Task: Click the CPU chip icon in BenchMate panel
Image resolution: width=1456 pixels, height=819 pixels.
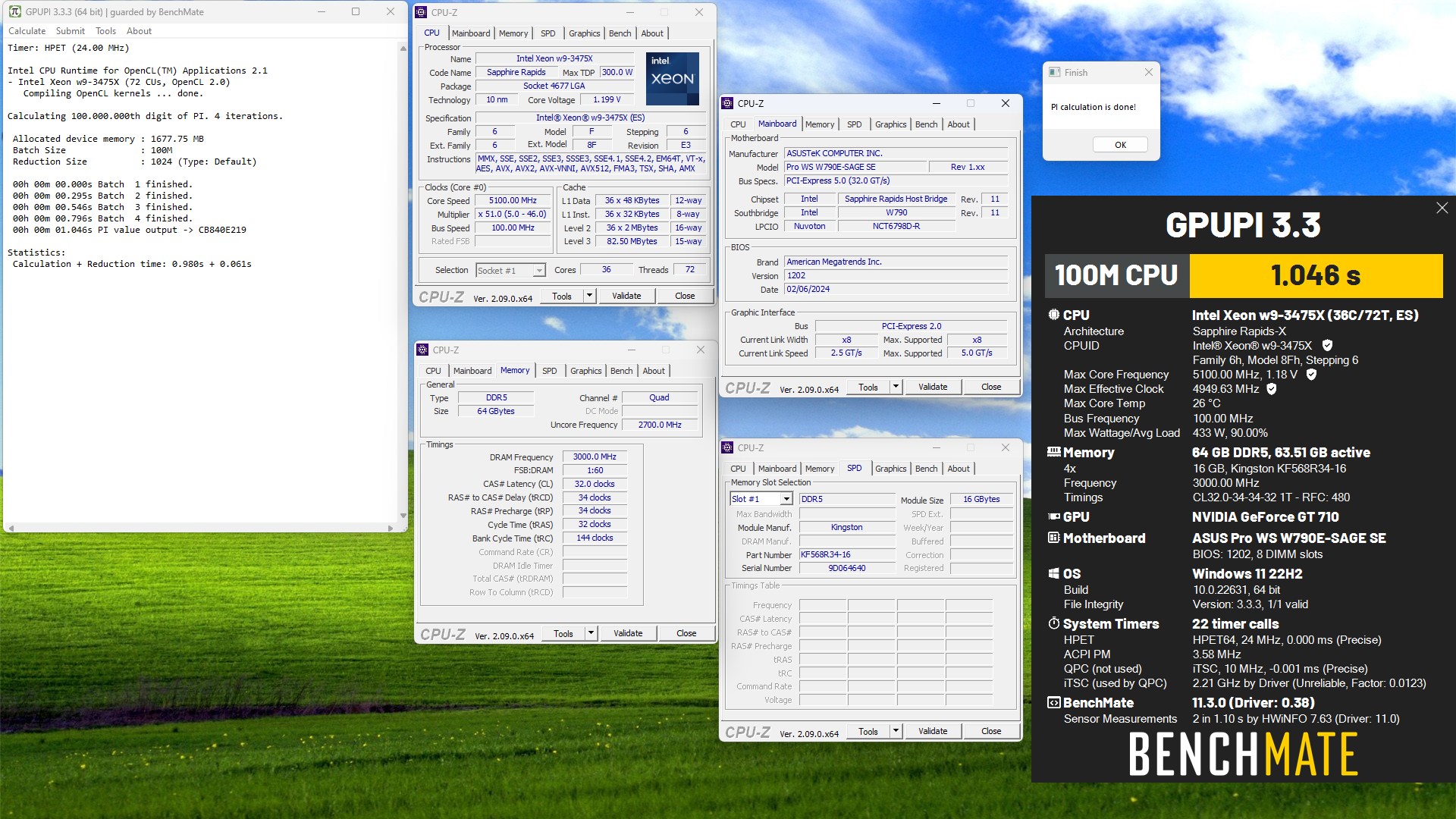Action: pyautogui.click(x=1054, y=315)
